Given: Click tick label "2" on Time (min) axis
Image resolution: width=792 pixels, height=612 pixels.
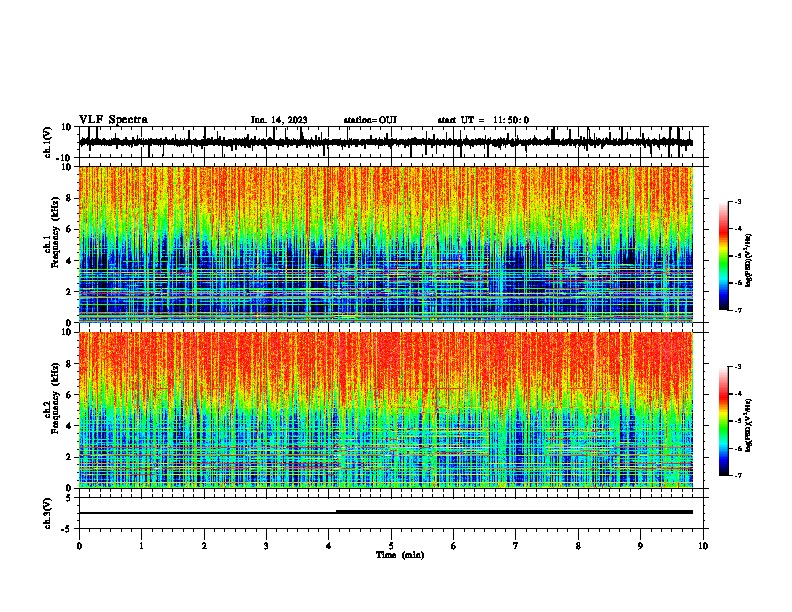Looking at the screenshot, I should tap(204, 546).
